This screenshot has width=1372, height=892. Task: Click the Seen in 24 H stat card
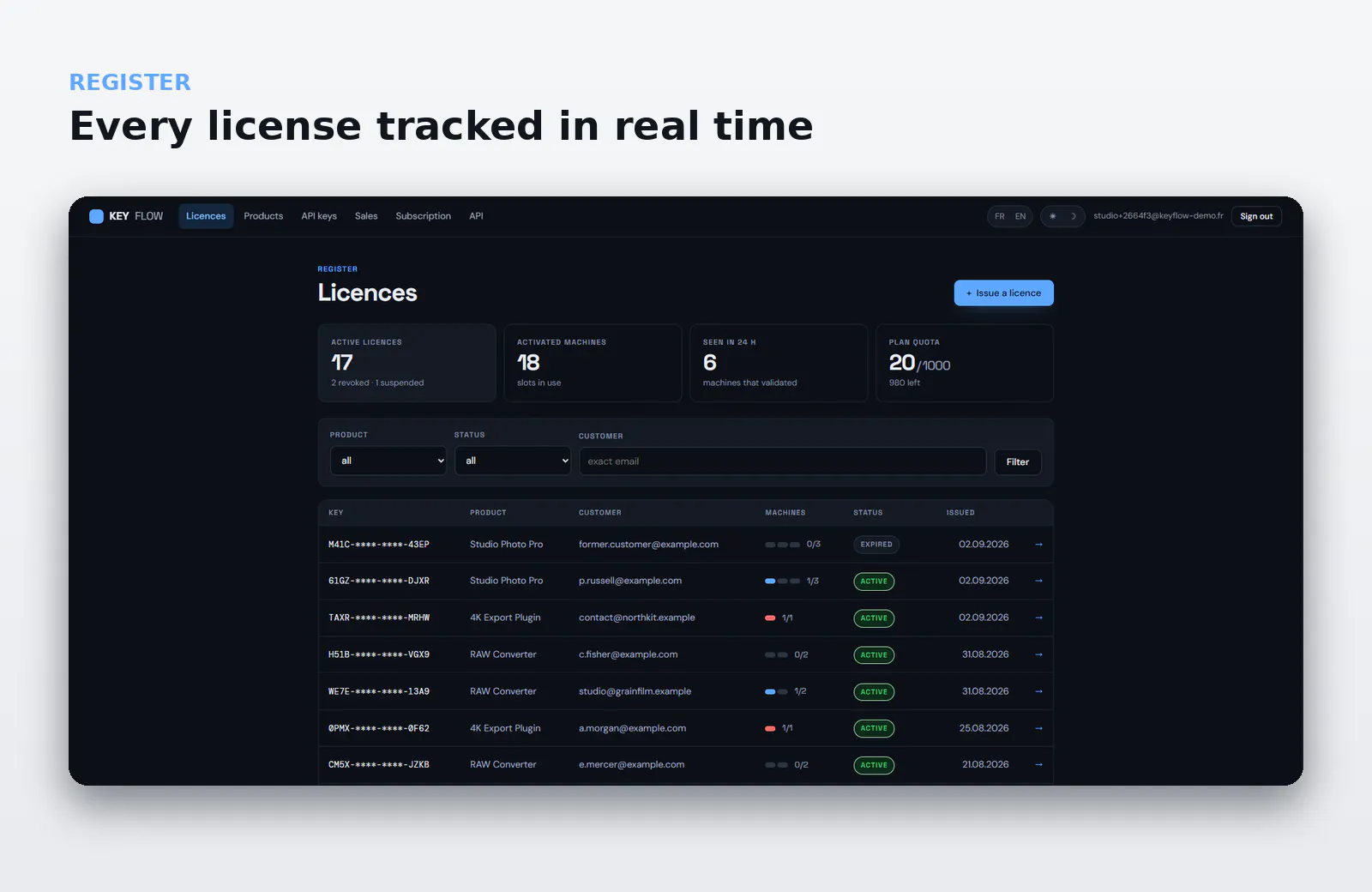click(779, 363)
